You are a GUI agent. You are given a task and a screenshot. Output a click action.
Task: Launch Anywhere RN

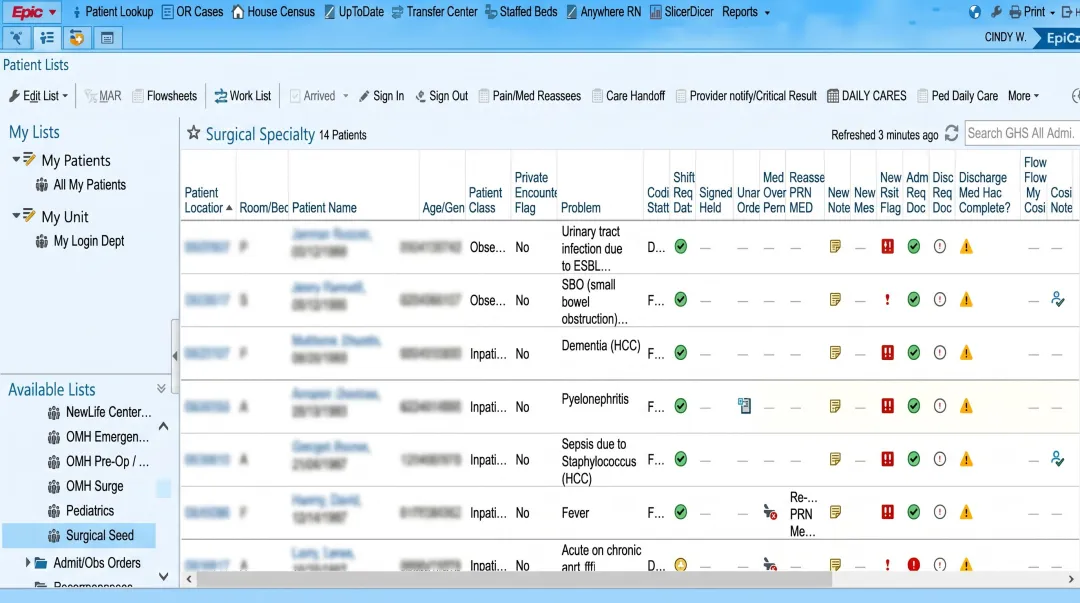click(x=603, y=12)
